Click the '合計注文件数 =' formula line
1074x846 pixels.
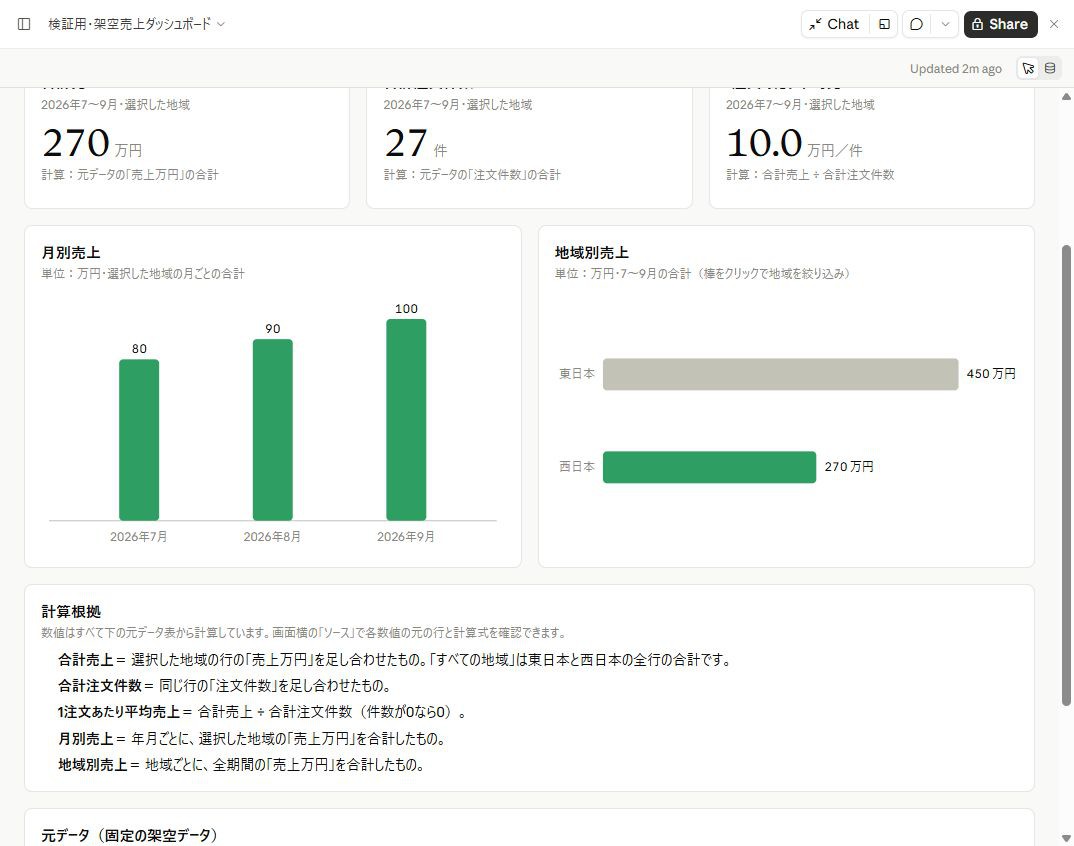tap(225, 686)
